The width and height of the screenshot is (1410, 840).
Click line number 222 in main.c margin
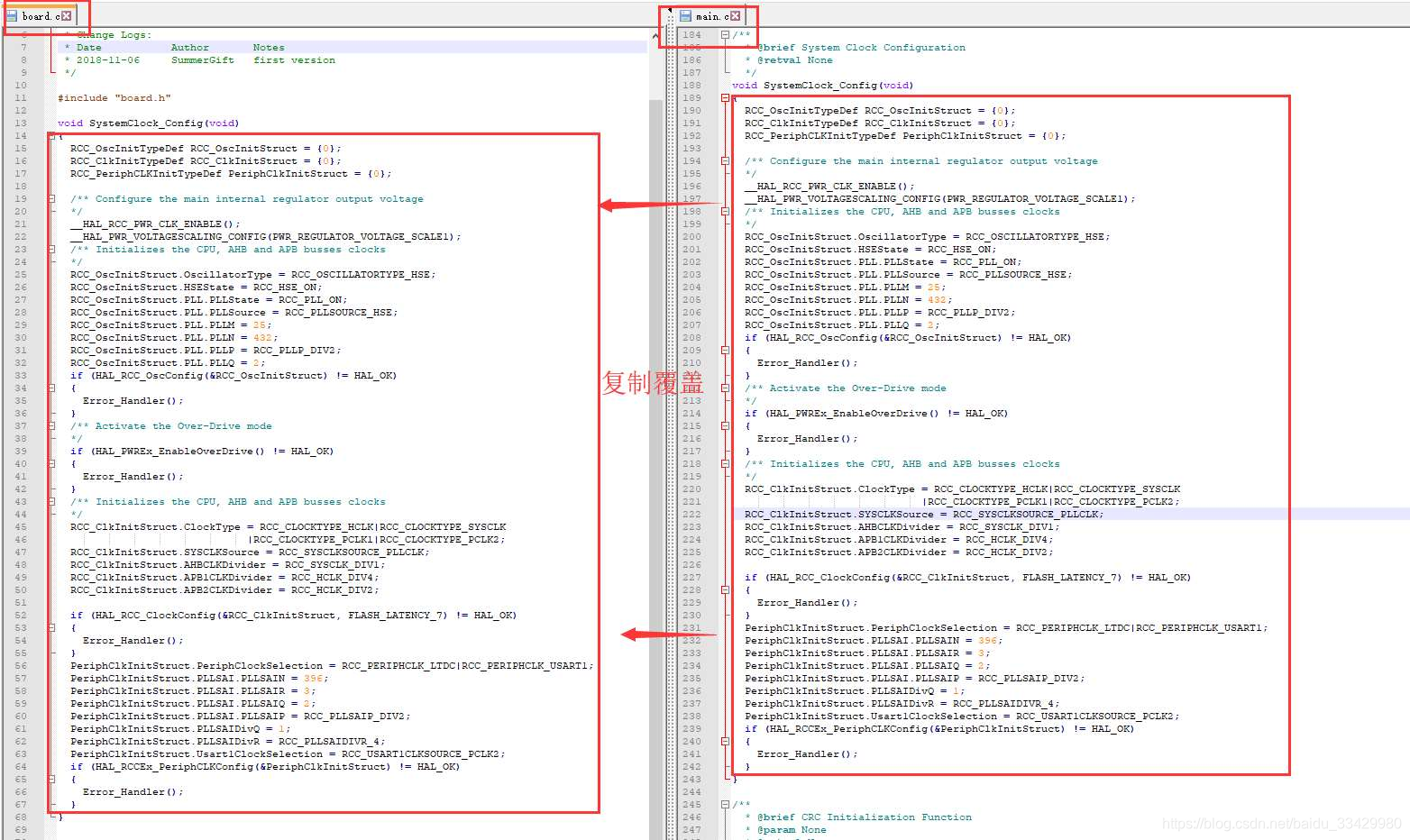coord(691,514)
